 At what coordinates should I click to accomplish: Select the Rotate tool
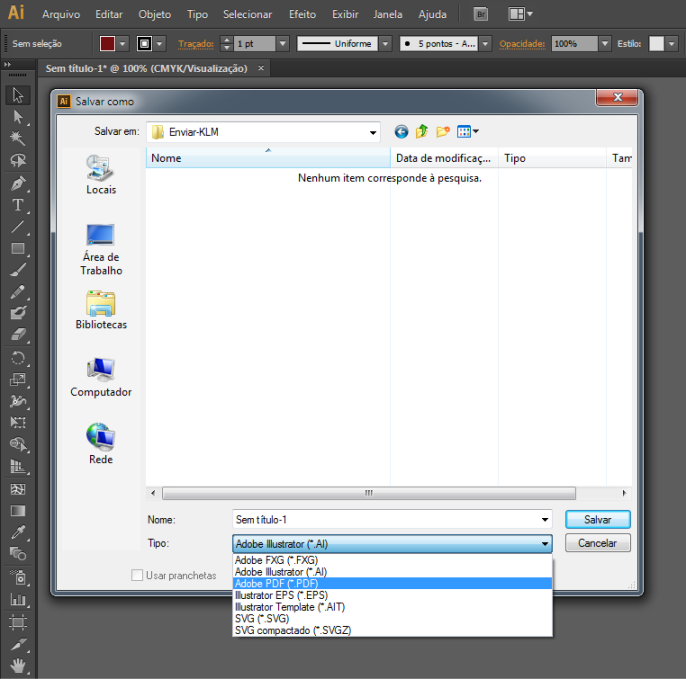coord(18,358)
